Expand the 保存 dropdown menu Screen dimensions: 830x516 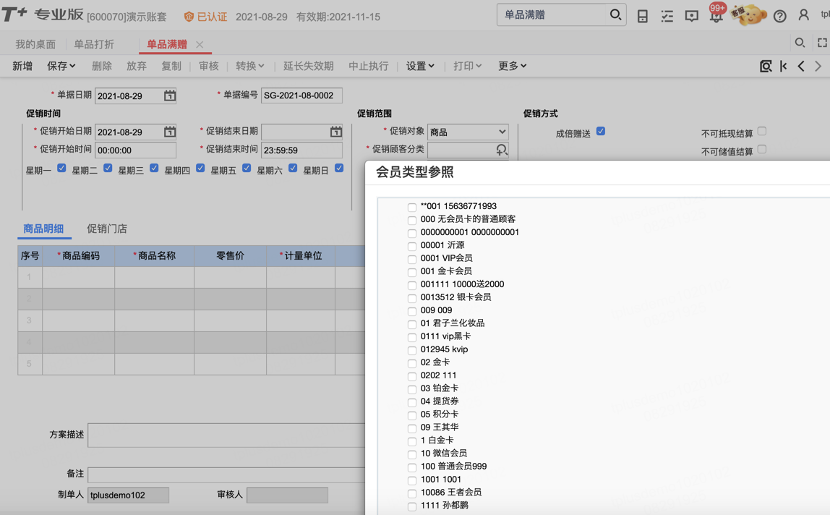(61, 66)
